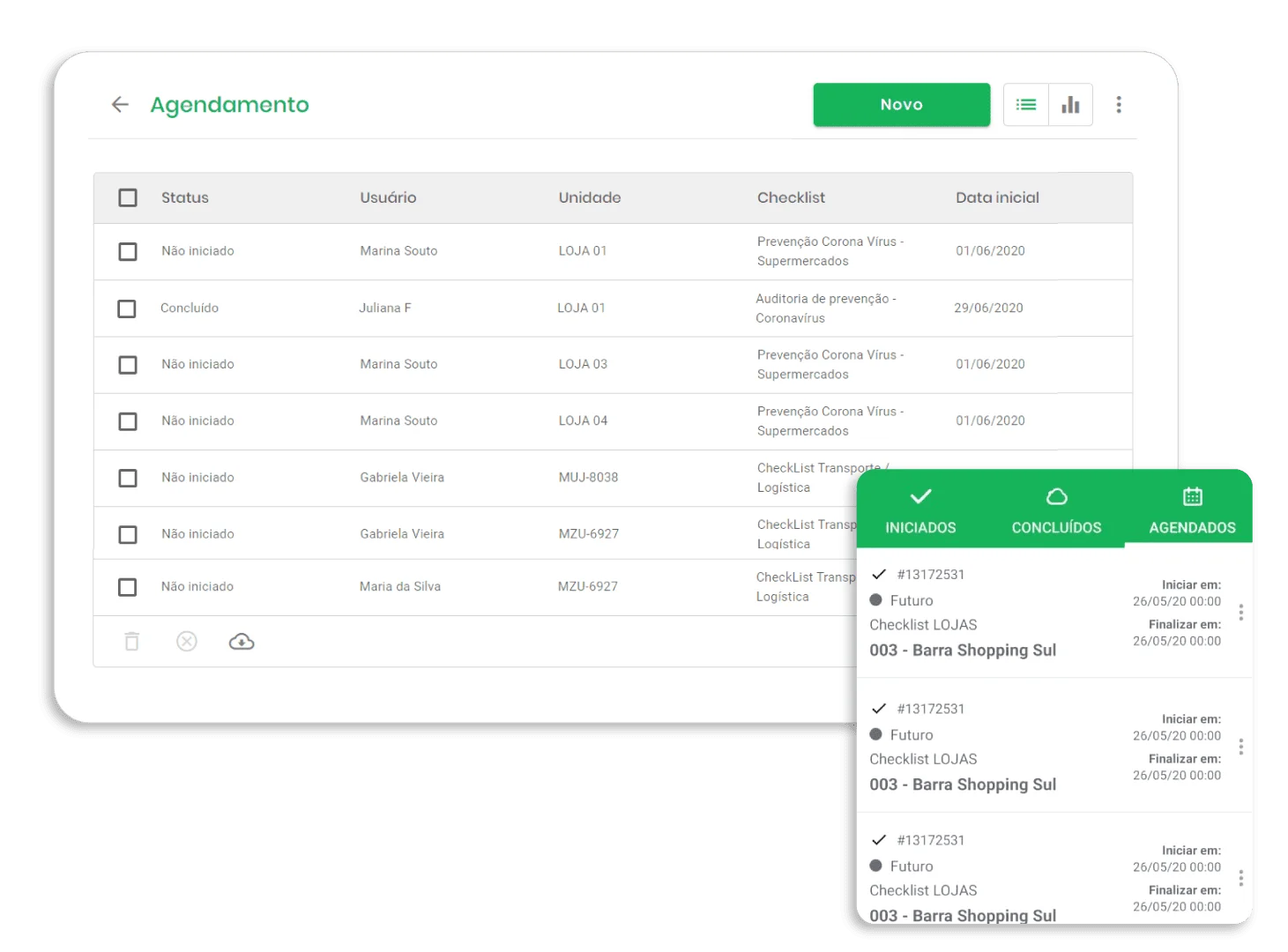This screenshot has height=952, width=1288.
Task: Select all rows with the header checkbox
Action: (128, 197)
